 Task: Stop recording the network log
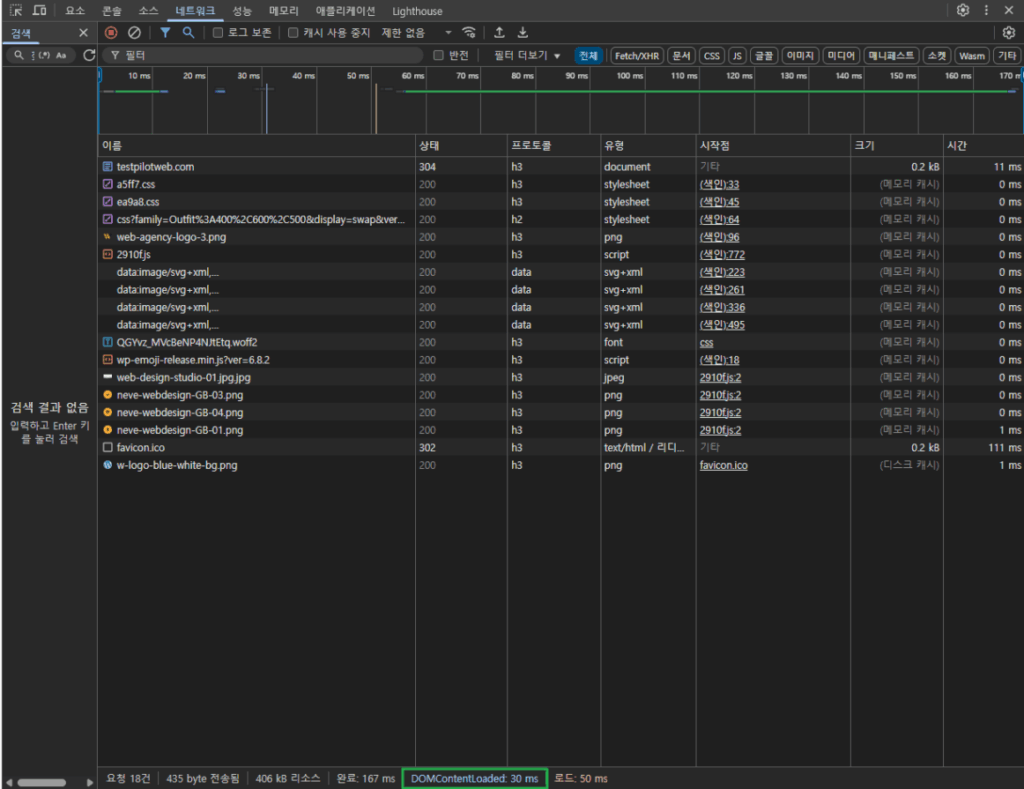111,33
